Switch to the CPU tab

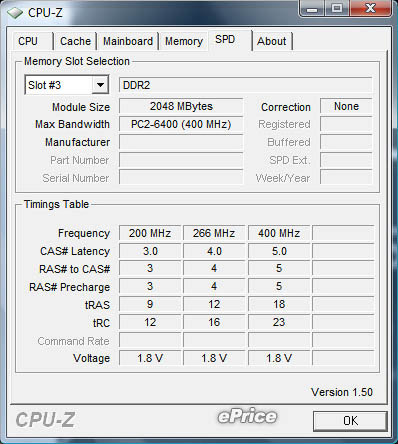[33, 41]
